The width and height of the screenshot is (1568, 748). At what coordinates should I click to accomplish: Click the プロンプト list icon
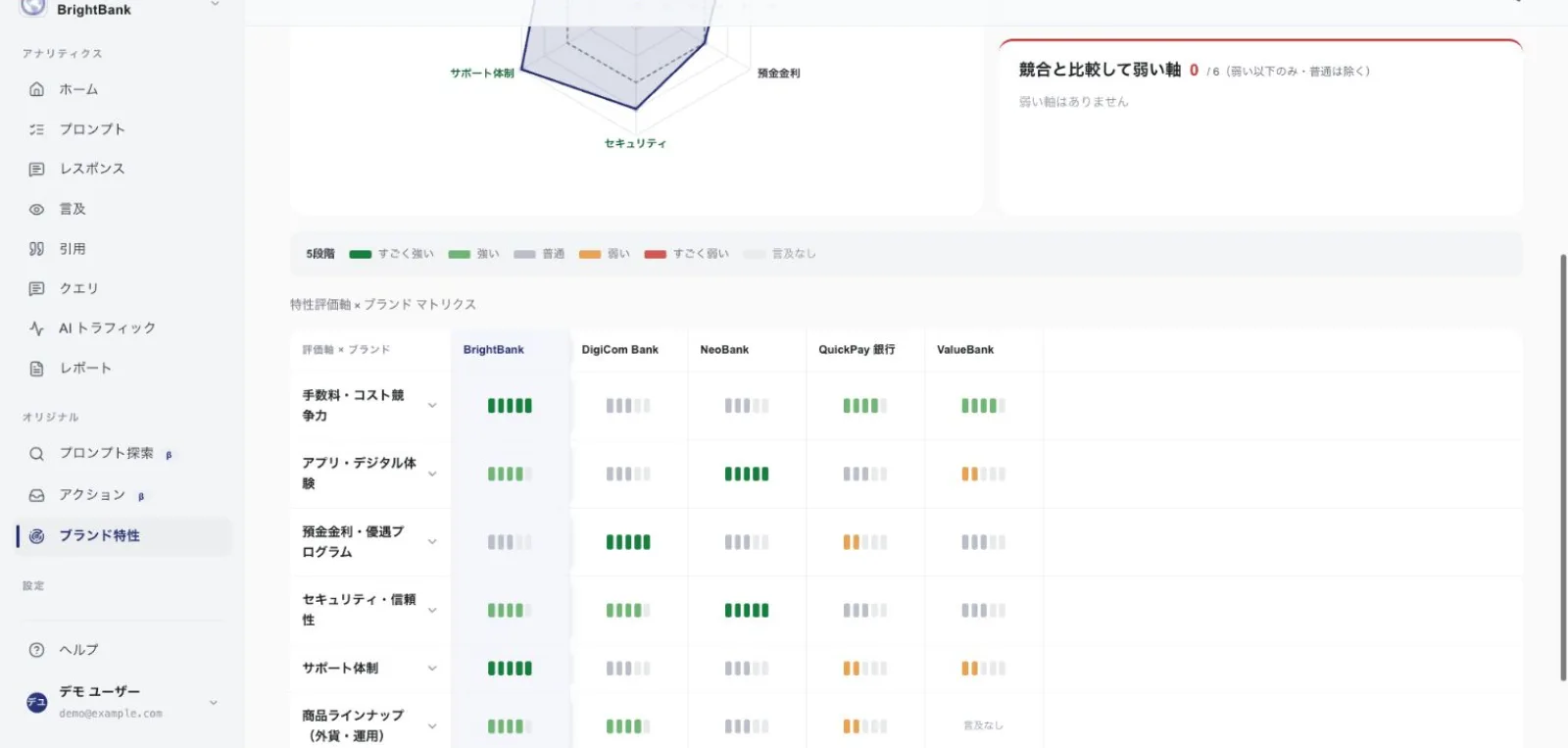[x=36, y=129]
